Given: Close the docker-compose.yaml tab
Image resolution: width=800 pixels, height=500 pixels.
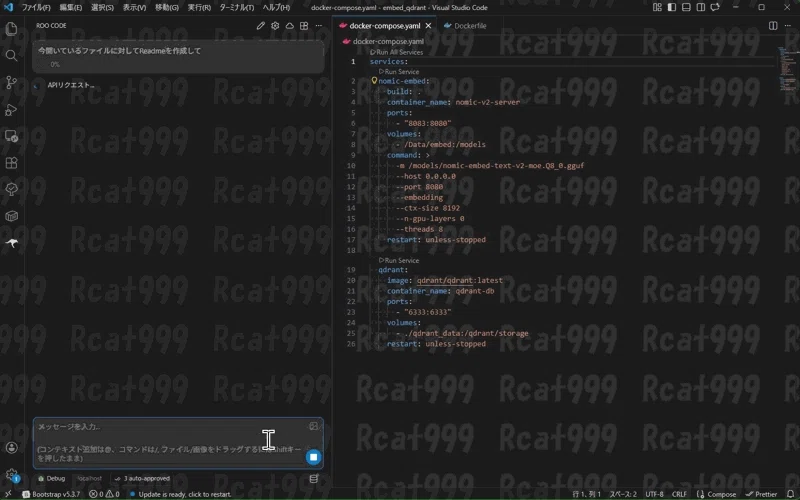Looking at the screenshot, I should (x=428, y=26).
